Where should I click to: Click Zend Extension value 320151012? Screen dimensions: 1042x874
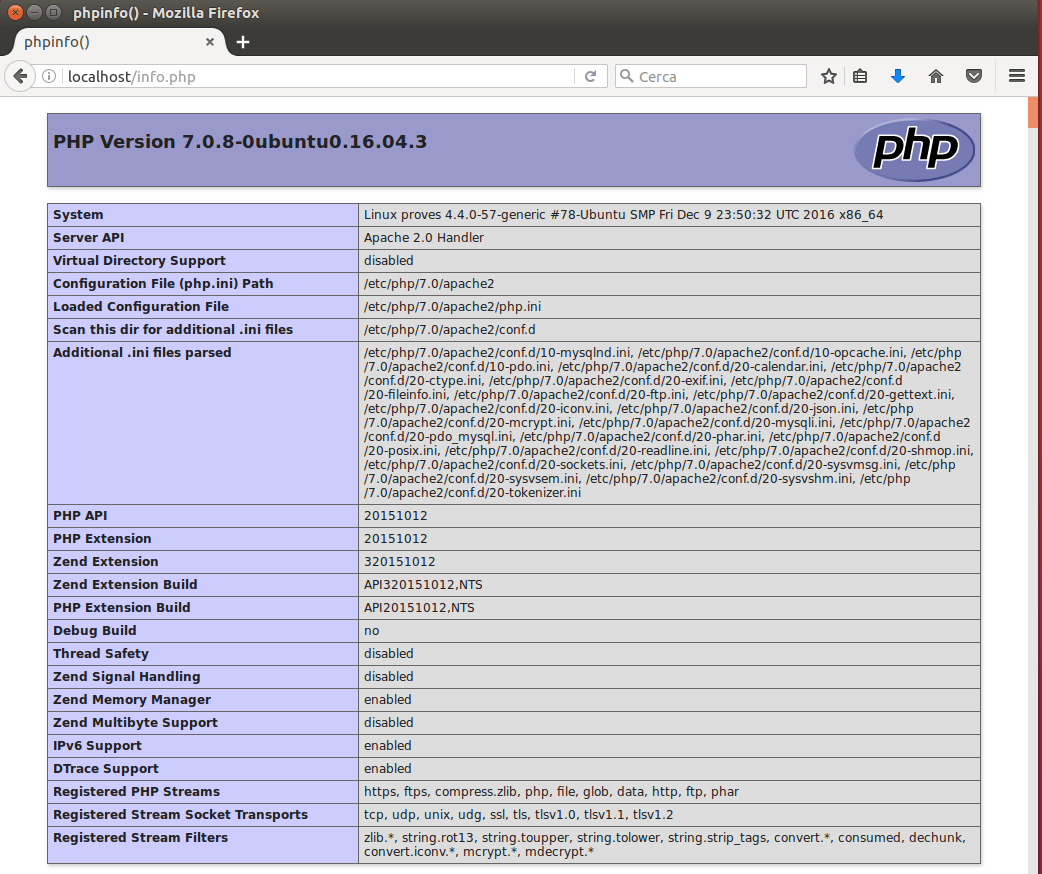399,562
